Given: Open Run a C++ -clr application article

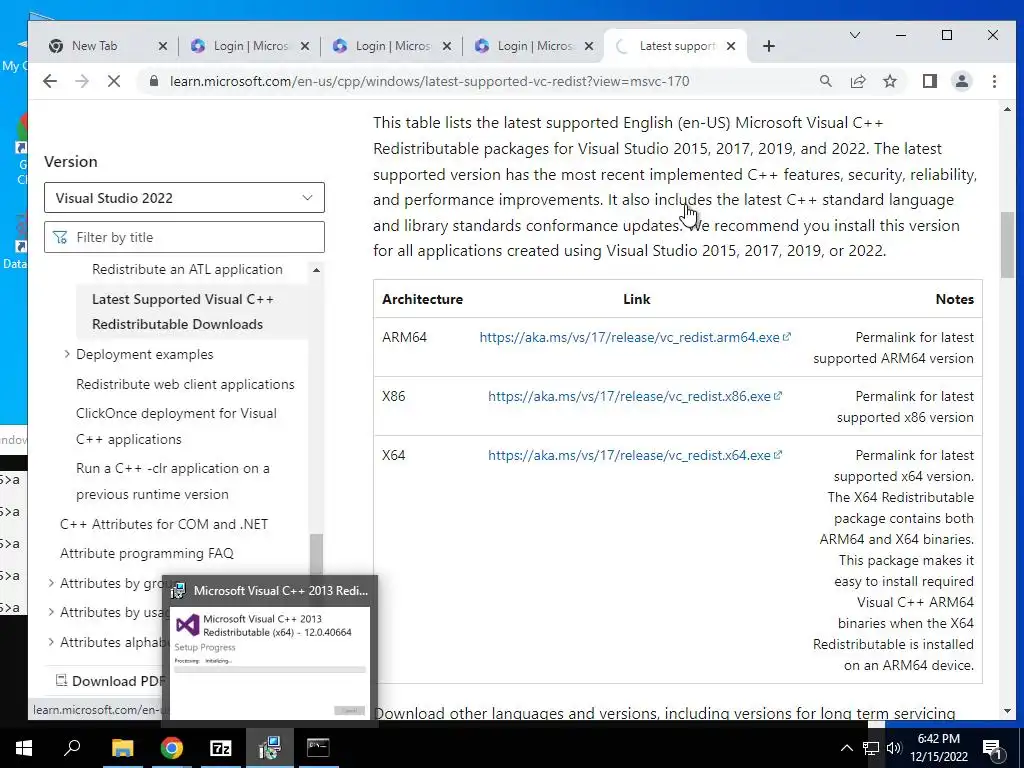Looking at the screenshot, I should 172,481.
